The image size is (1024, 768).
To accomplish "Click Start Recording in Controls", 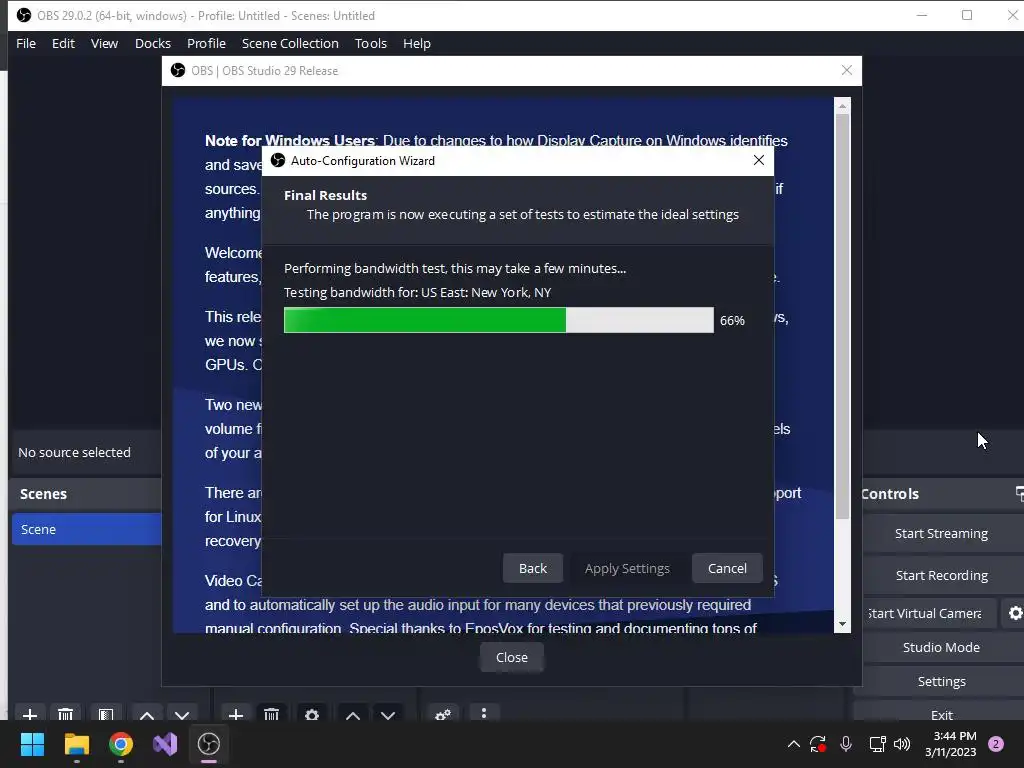I will click(x=941, y=575).
